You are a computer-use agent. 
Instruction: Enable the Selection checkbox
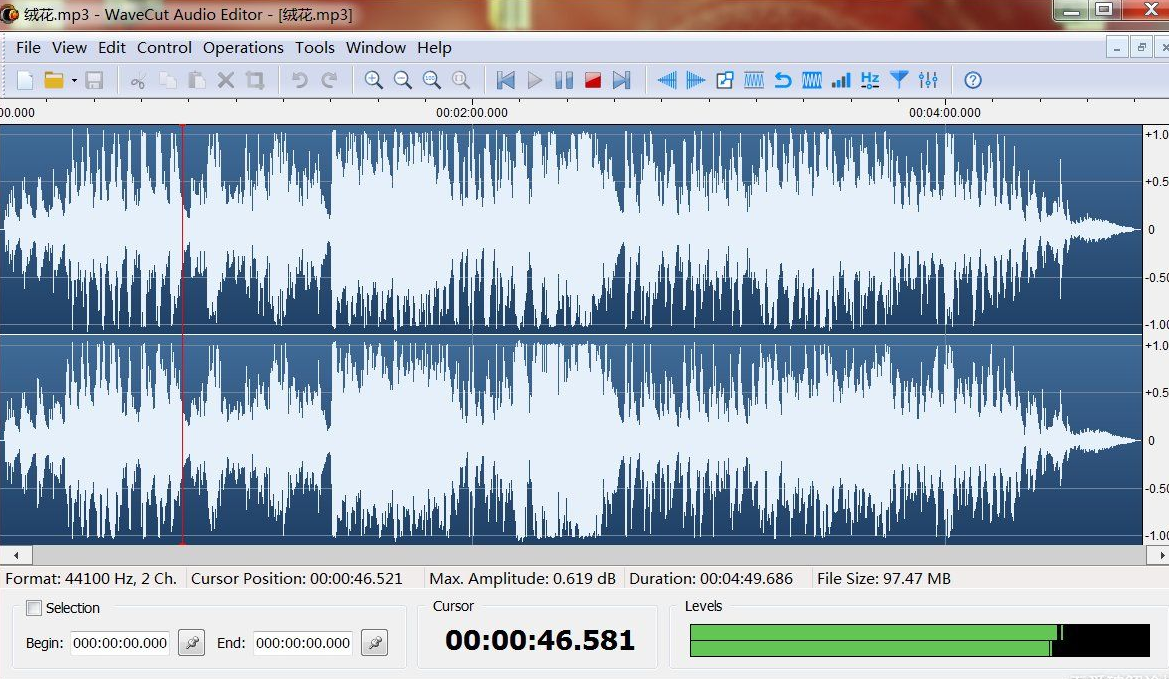[34, 608]
